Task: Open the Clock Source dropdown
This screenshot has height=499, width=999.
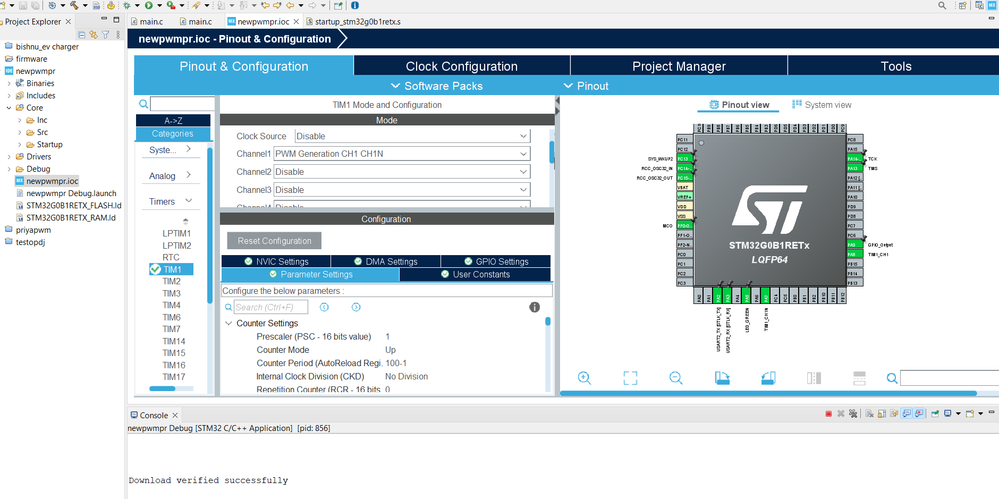Action: click(x=412, y=136)
